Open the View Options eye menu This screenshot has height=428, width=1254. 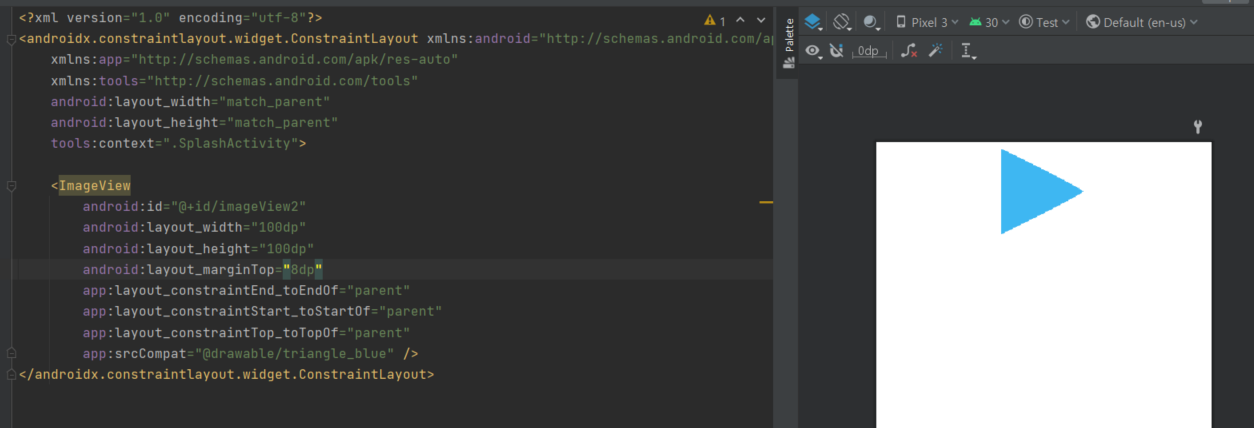click(x=814, y=51)
